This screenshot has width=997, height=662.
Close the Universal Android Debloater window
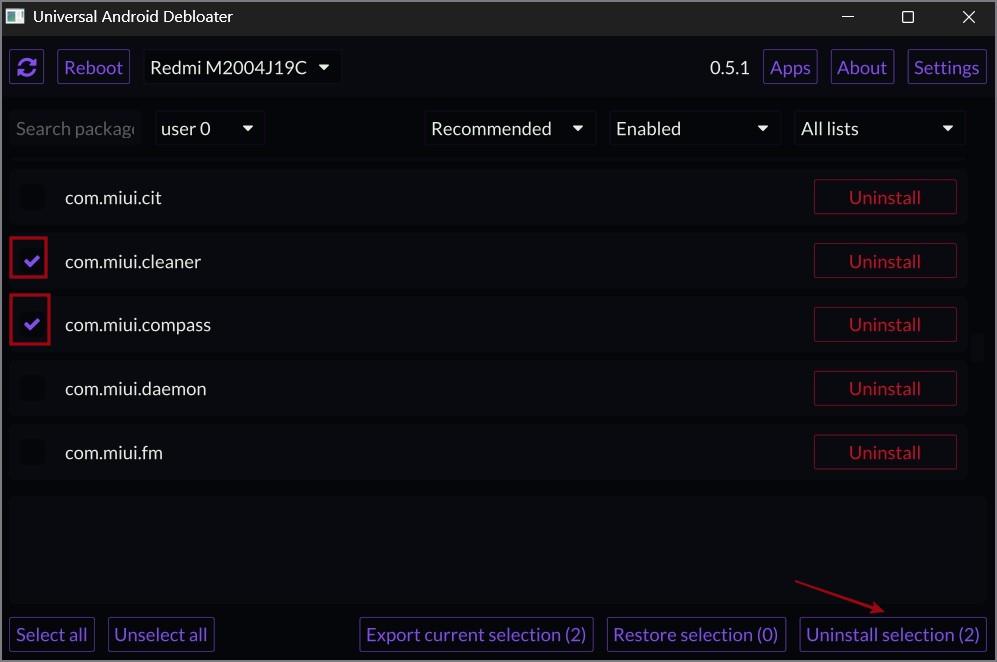(x=968, y=17)
